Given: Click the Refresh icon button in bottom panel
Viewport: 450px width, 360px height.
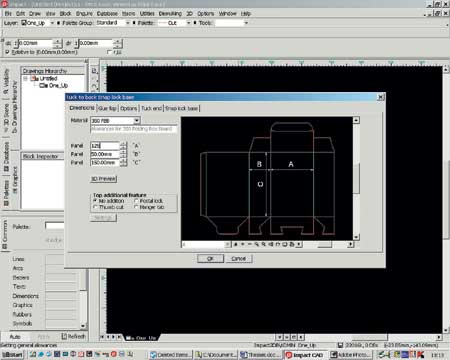Looking at the screenshot, I should click(73, 336).
